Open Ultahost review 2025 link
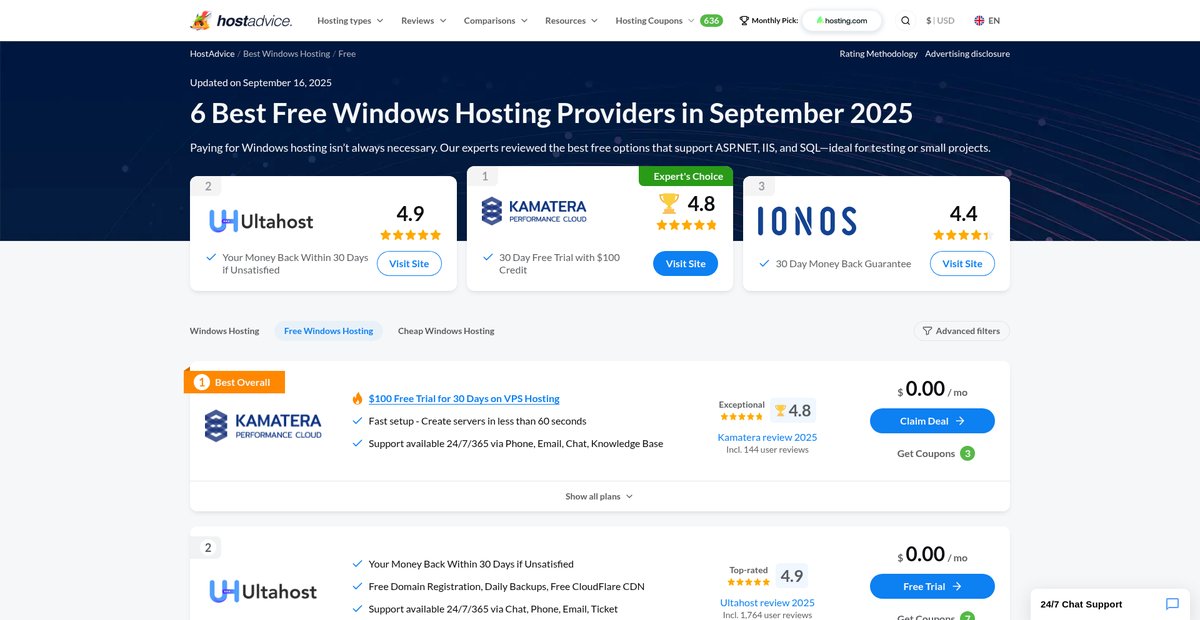 pos(767,603)
